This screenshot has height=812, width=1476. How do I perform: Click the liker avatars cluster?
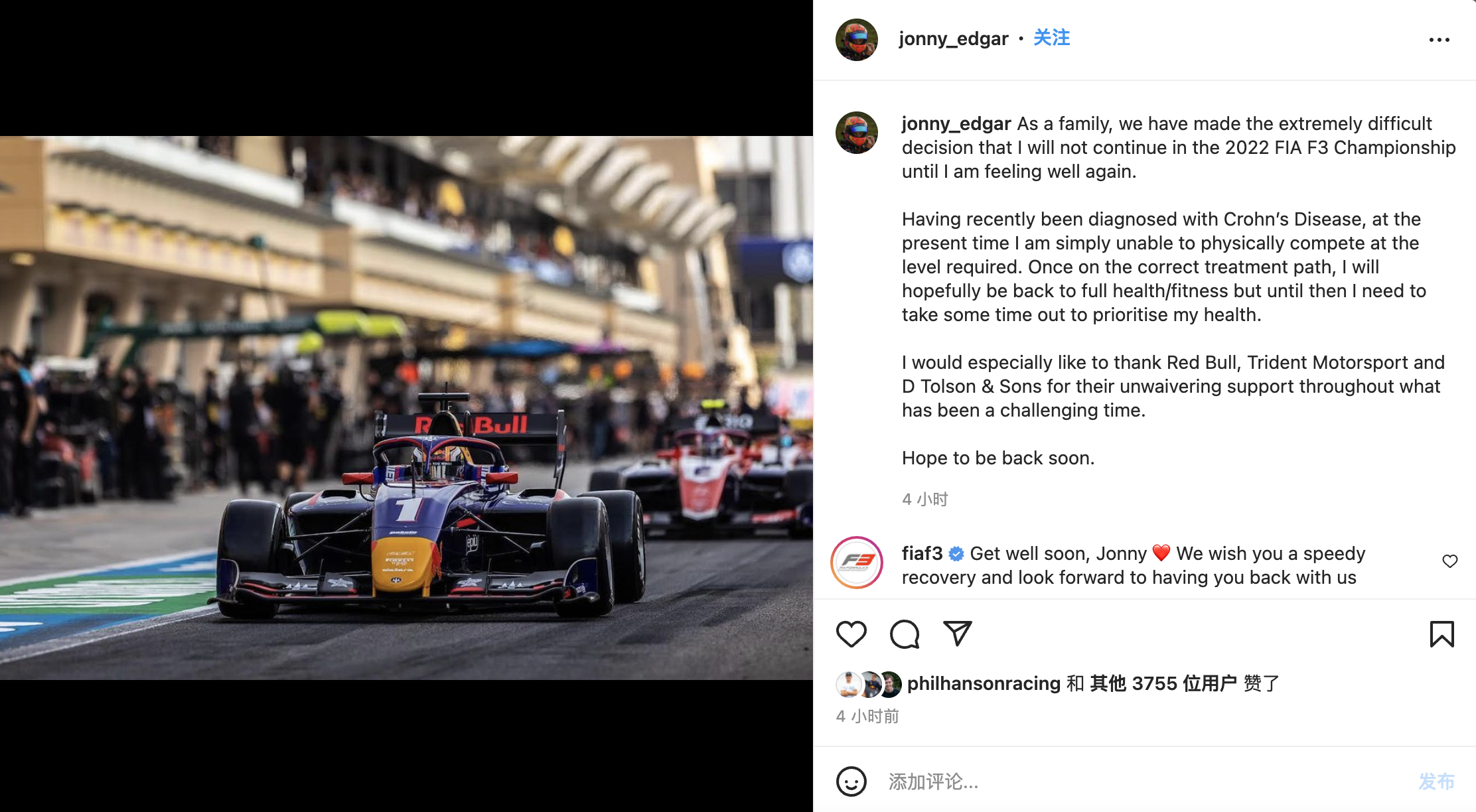pyautogui.click(x=869, y=684)
